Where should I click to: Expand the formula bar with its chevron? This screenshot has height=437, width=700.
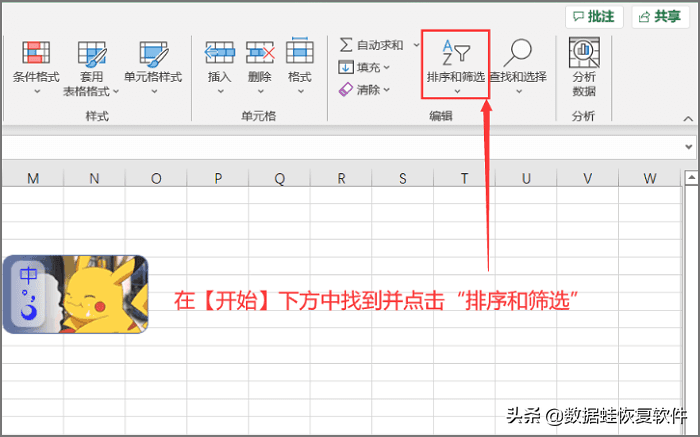pyautogui.click(x=689, y=147)
